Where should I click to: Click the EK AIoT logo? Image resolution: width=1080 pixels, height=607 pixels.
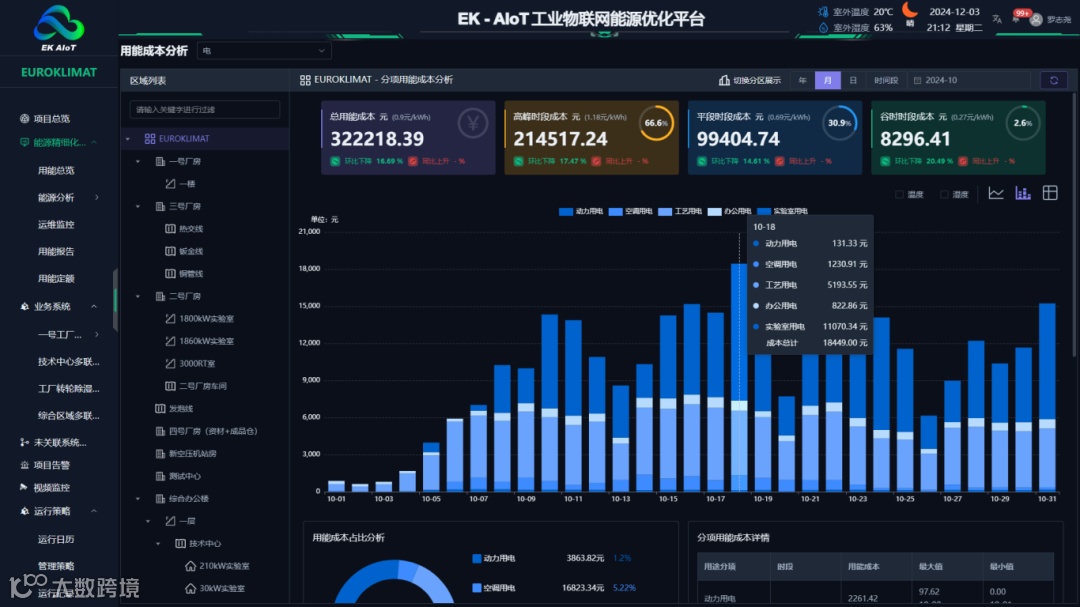tap(59, 28)
